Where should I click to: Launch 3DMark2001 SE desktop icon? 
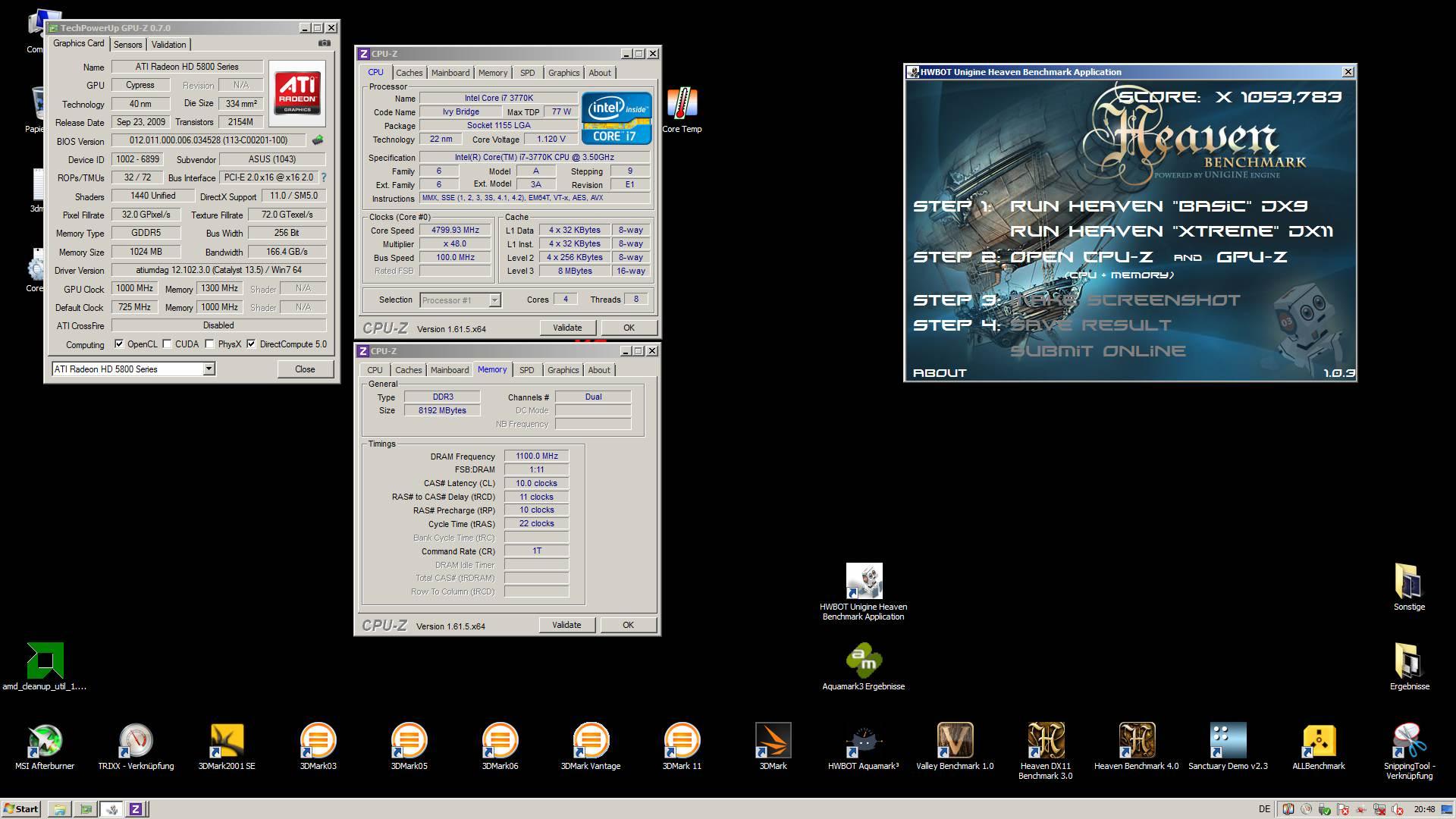tap(227, 746)
